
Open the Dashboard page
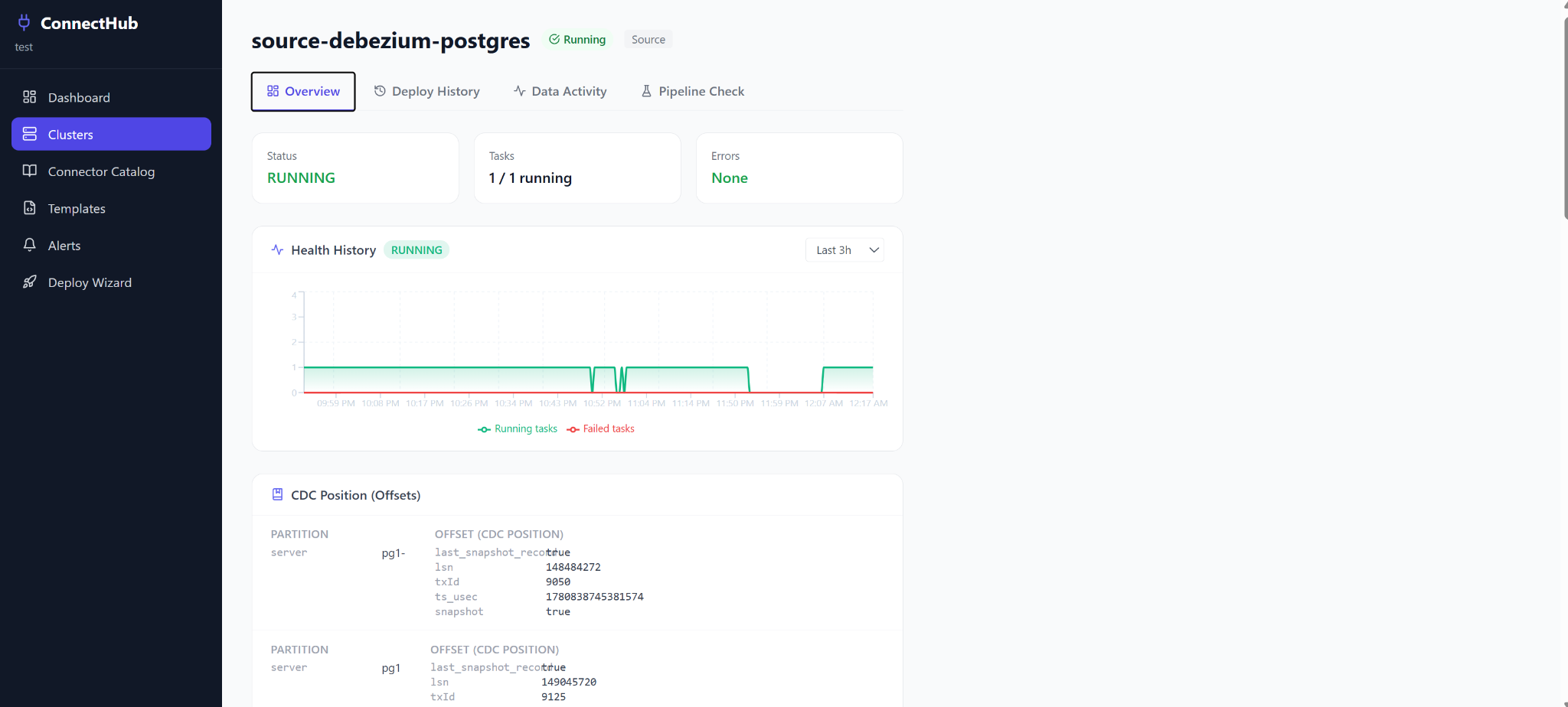click(x=111, y=97)
